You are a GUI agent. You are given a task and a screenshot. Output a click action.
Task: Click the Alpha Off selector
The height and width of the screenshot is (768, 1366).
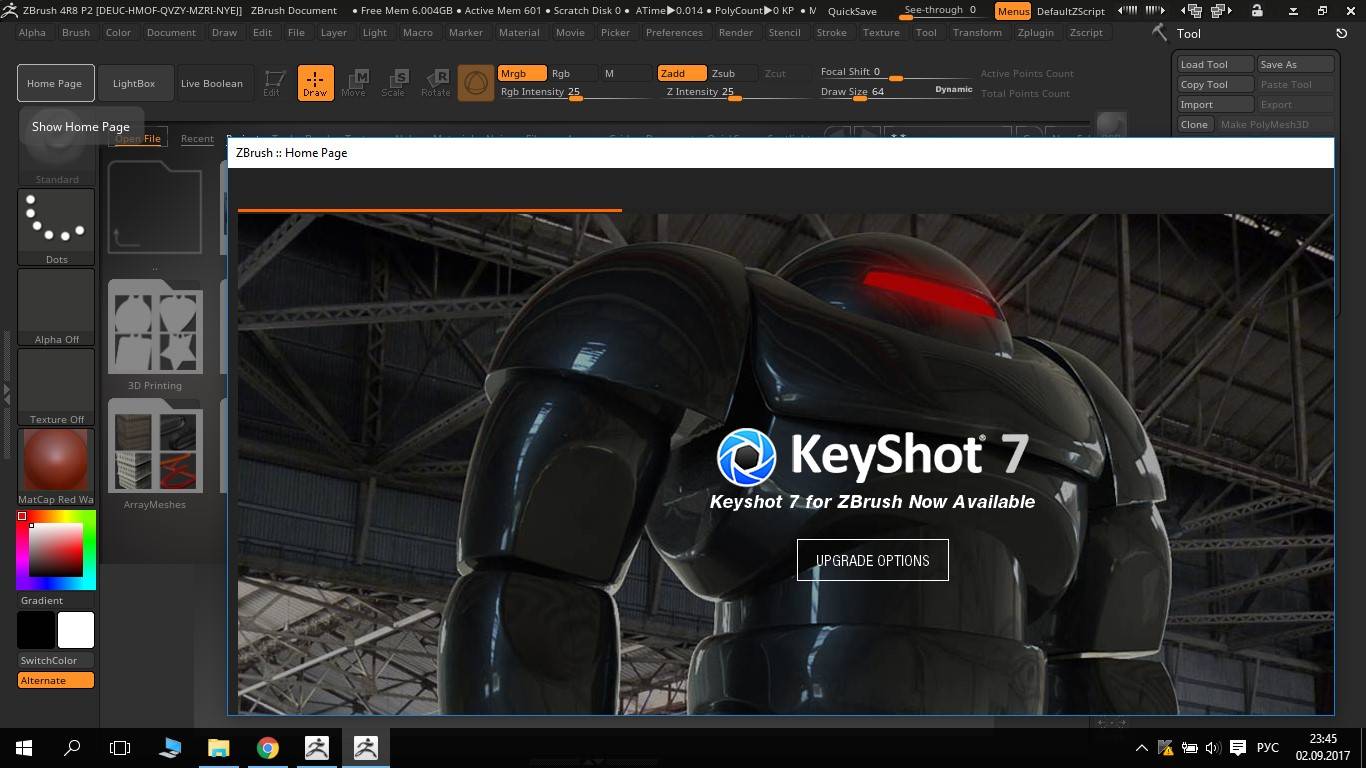point(56,306)
